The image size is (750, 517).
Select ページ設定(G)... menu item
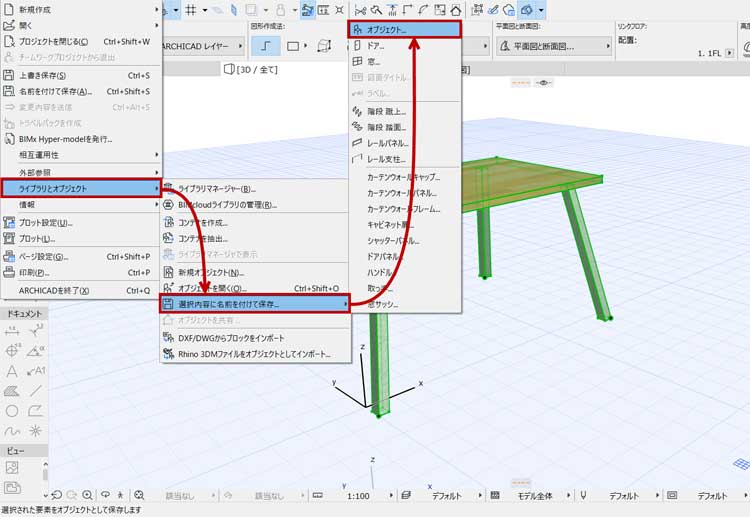[x=82, y=257]
